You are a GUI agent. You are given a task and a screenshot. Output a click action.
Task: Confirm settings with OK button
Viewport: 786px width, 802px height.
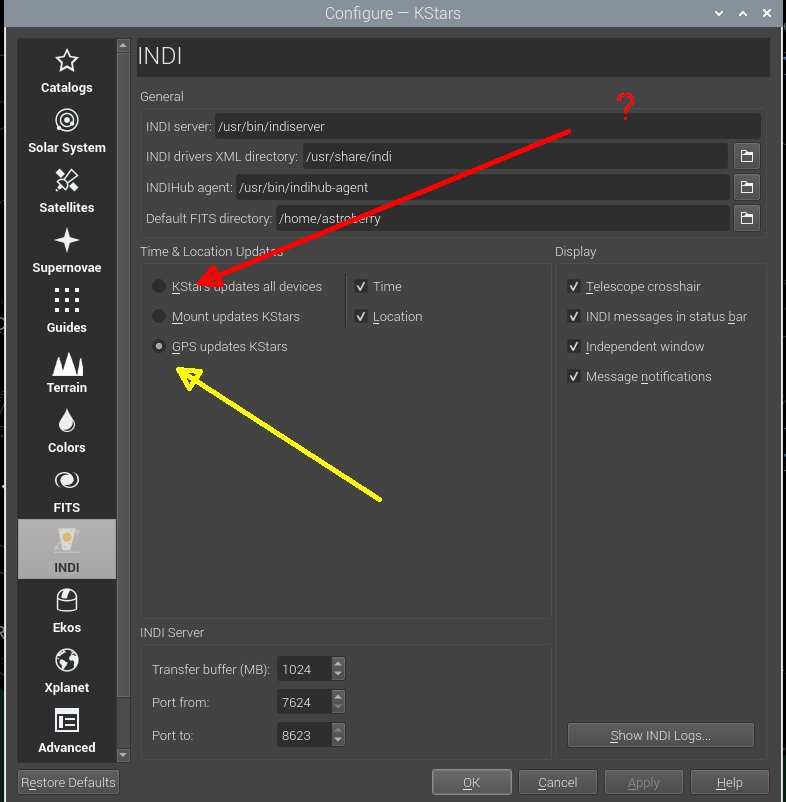point(471,782)
